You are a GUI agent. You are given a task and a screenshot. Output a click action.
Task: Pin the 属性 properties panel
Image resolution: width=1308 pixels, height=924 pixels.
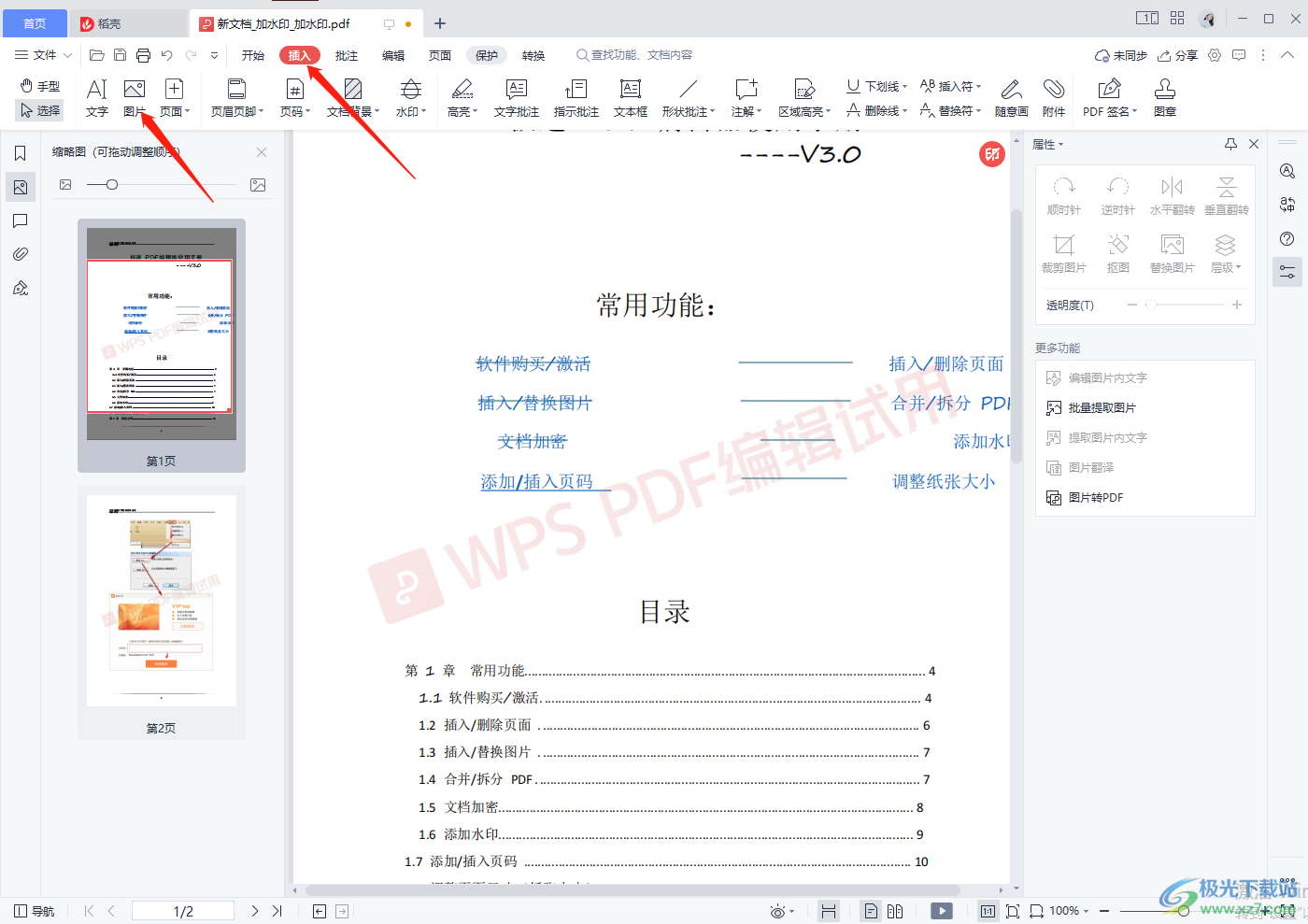click(x=1230, y=144)
